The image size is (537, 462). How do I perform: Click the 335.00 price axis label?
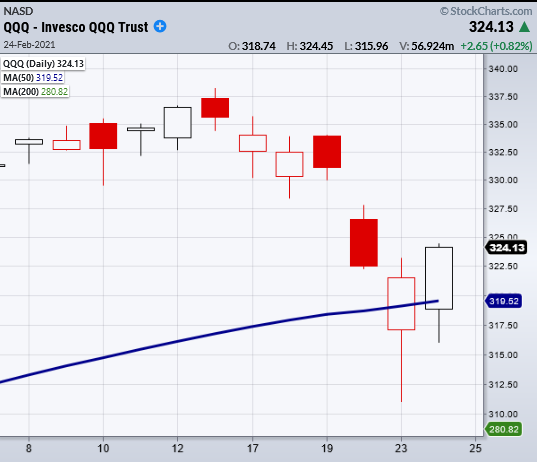(502, 124)
